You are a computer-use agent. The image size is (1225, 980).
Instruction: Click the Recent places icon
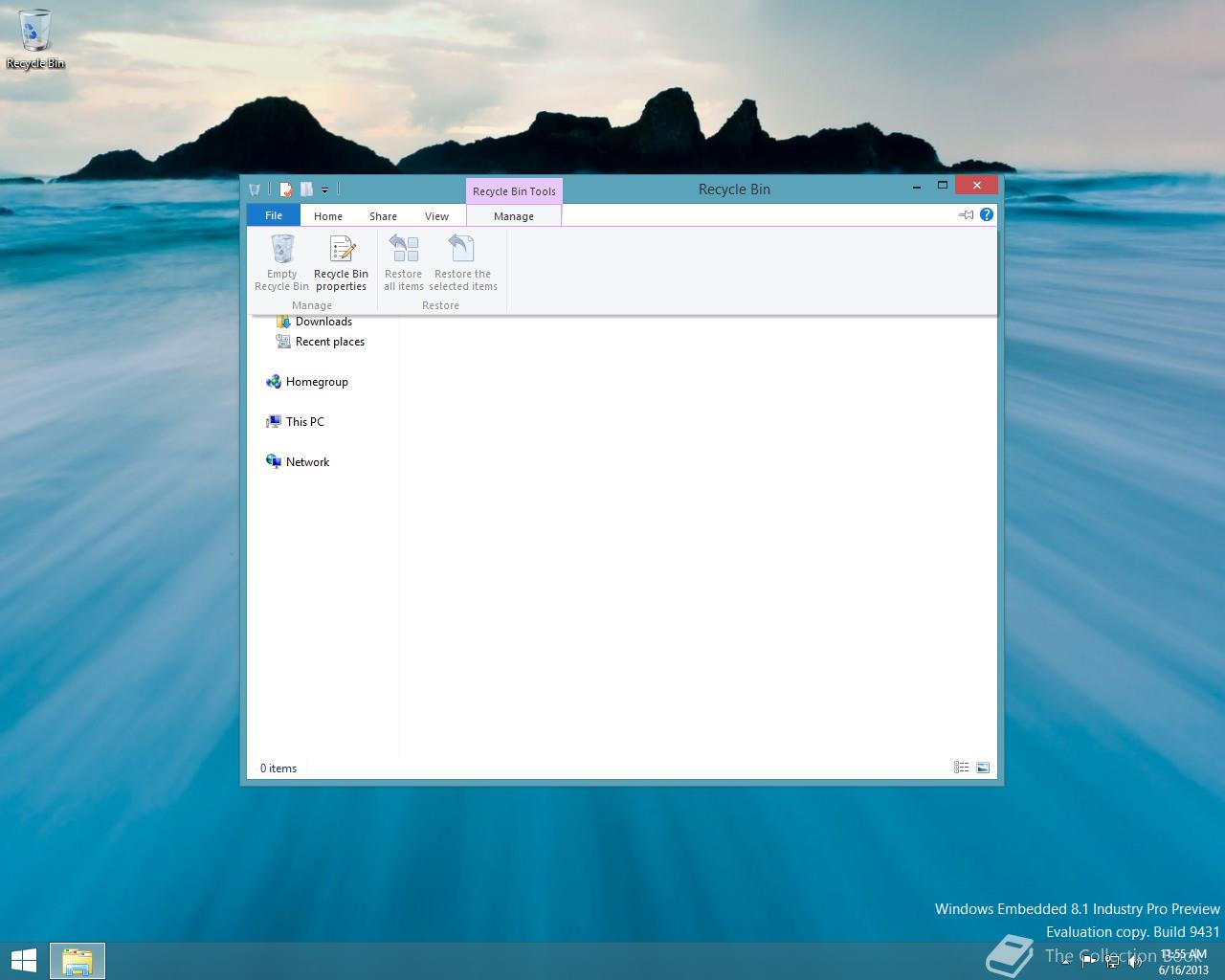(x=283, y=341)
